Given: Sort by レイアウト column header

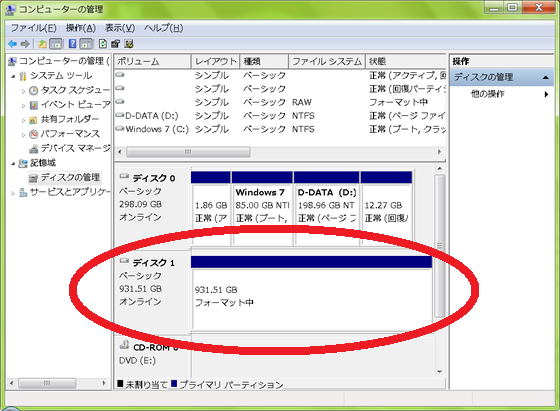Looking at the screenshot, I should tap(215, 61).
